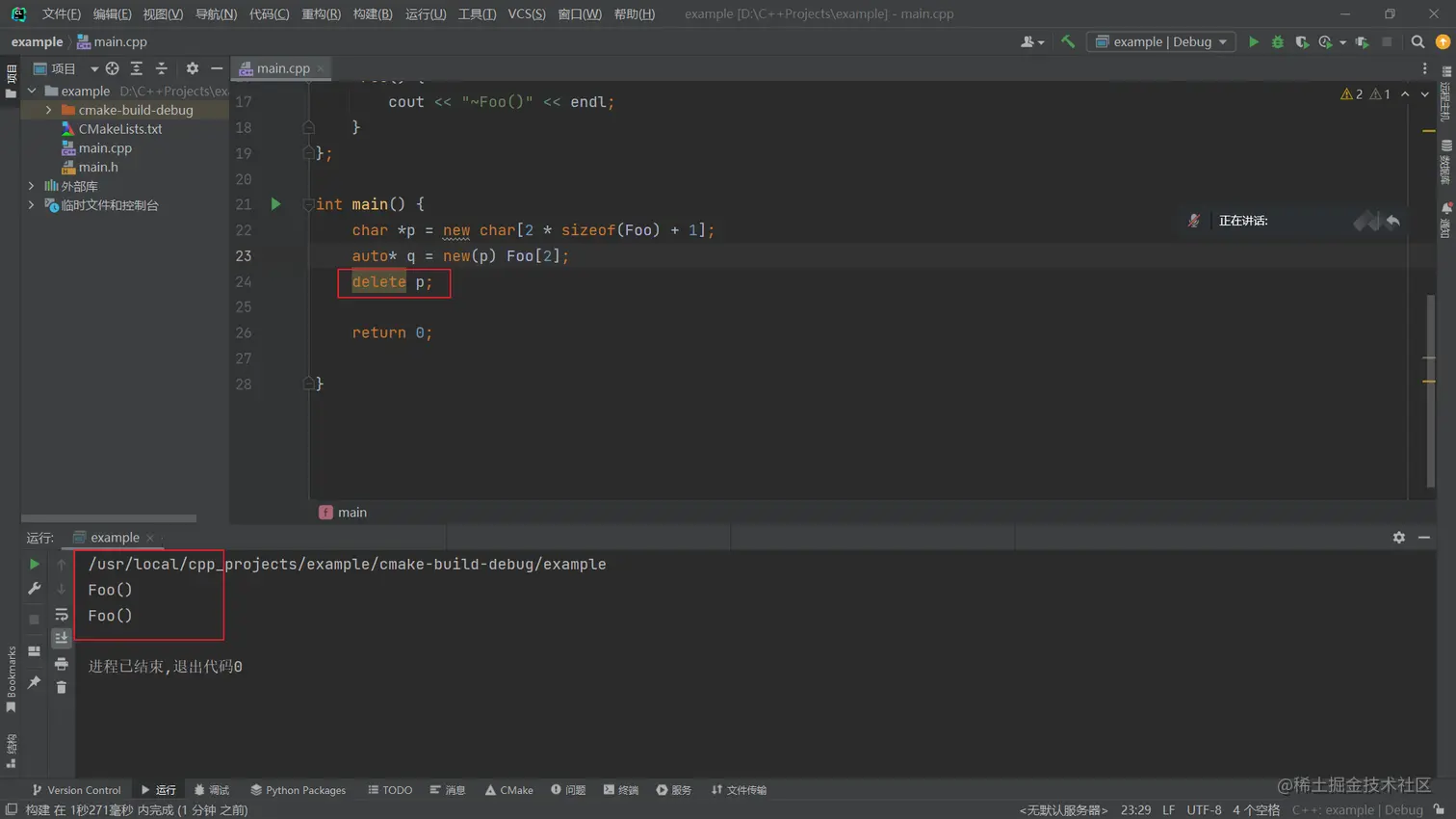This screenshot has height=819, width=1456.
Task: Open Bookmarks side tool window
Action: click(12, 679)
